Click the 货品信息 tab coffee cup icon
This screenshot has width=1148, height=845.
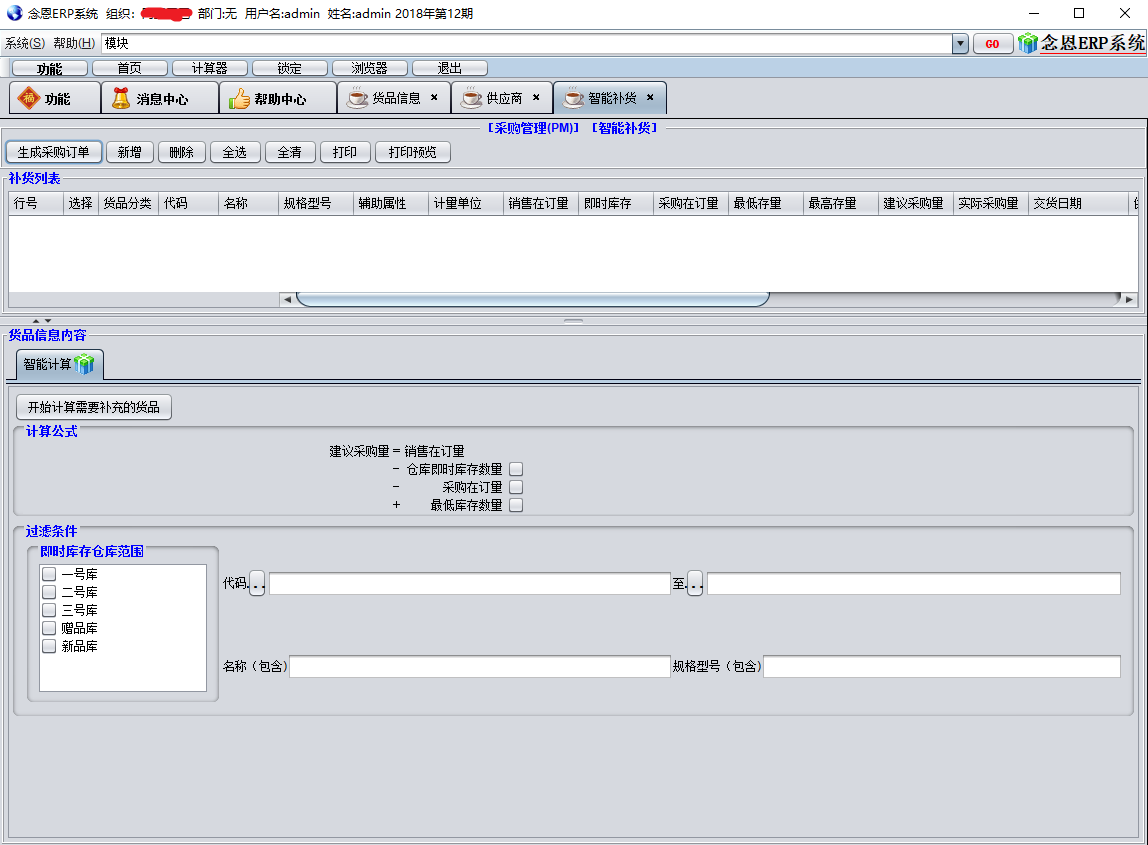357,98
